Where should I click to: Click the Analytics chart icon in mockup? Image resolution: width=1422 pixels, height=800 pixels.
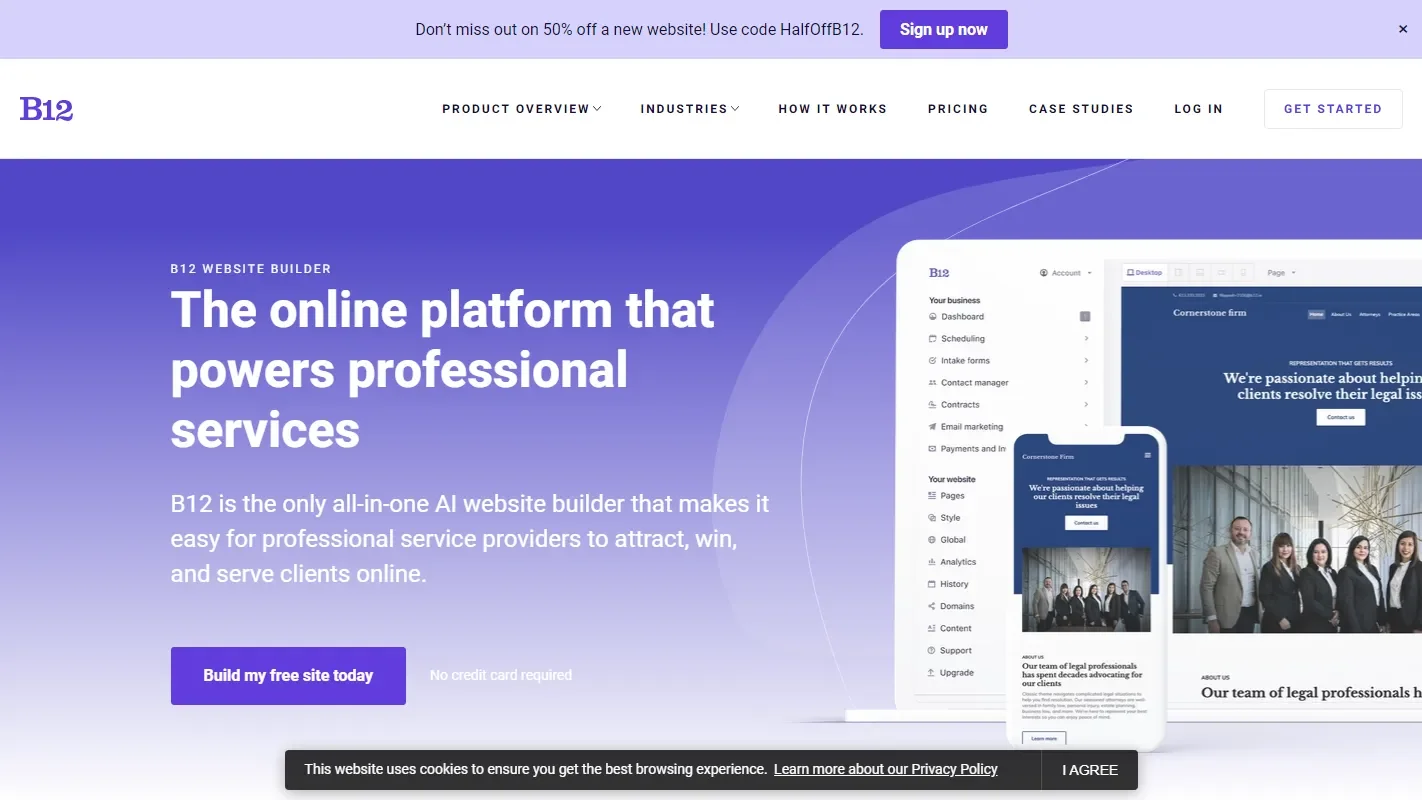coord(932,562)
